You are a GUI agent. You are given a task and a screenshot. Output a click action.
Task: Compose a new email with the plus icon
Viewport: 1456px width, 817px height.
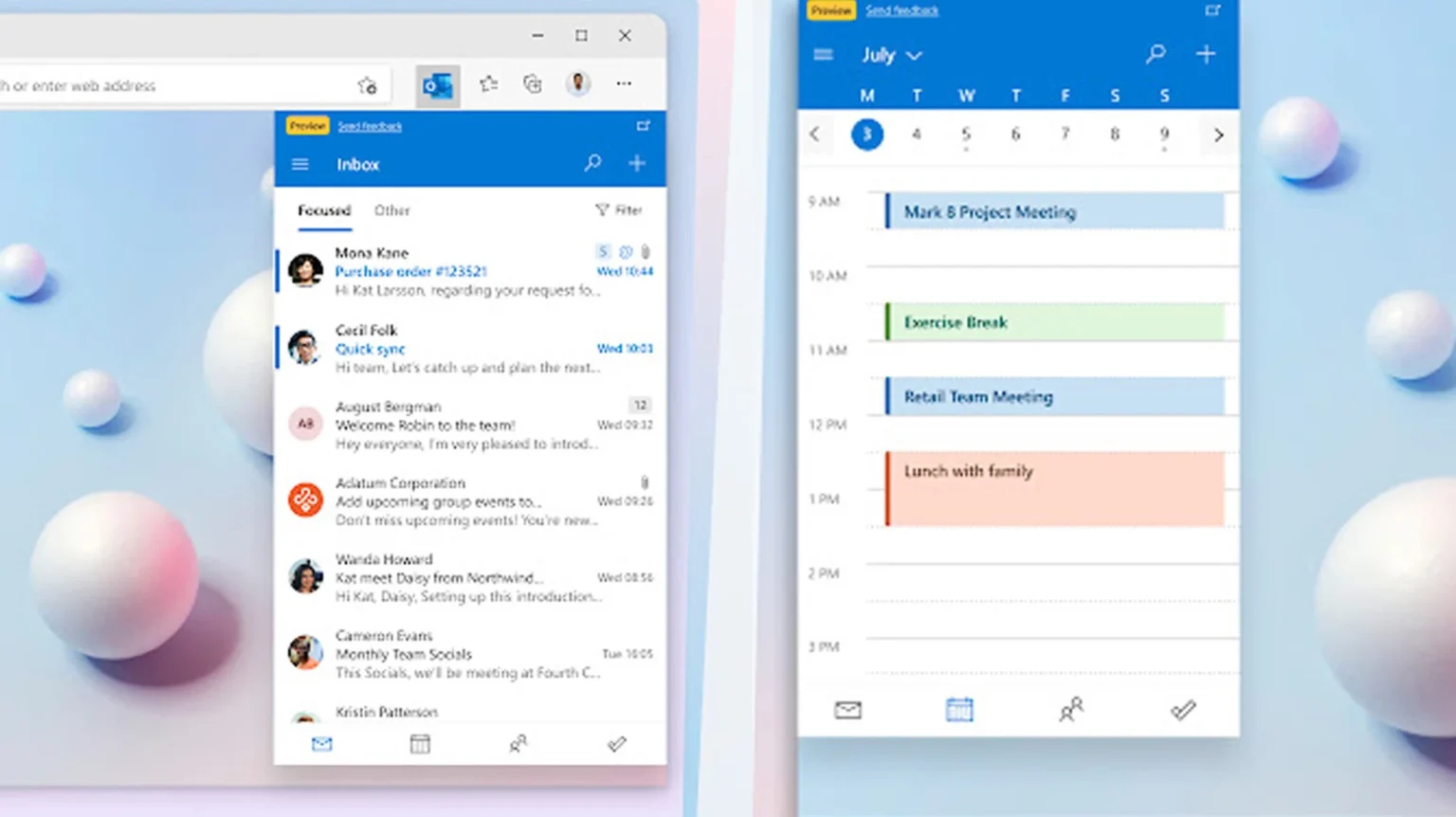tap(636, 163)
